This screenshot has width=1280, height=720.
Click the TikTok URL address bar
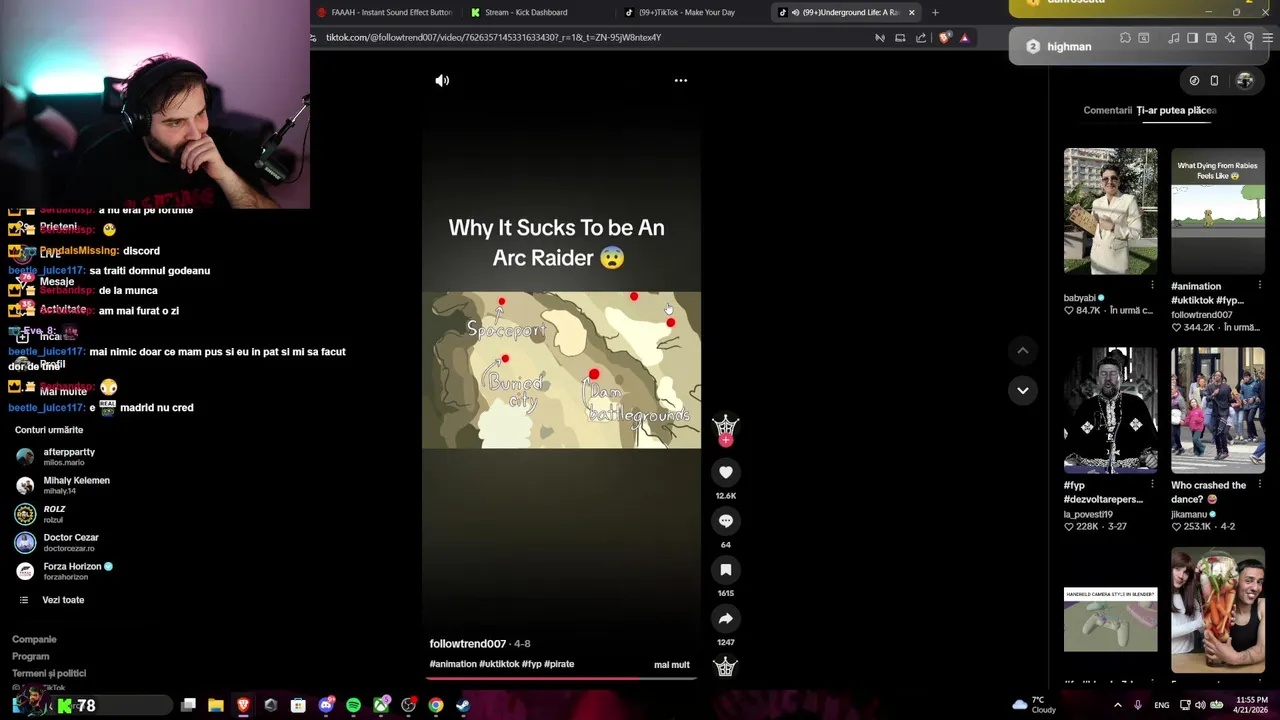click(590, 37)
